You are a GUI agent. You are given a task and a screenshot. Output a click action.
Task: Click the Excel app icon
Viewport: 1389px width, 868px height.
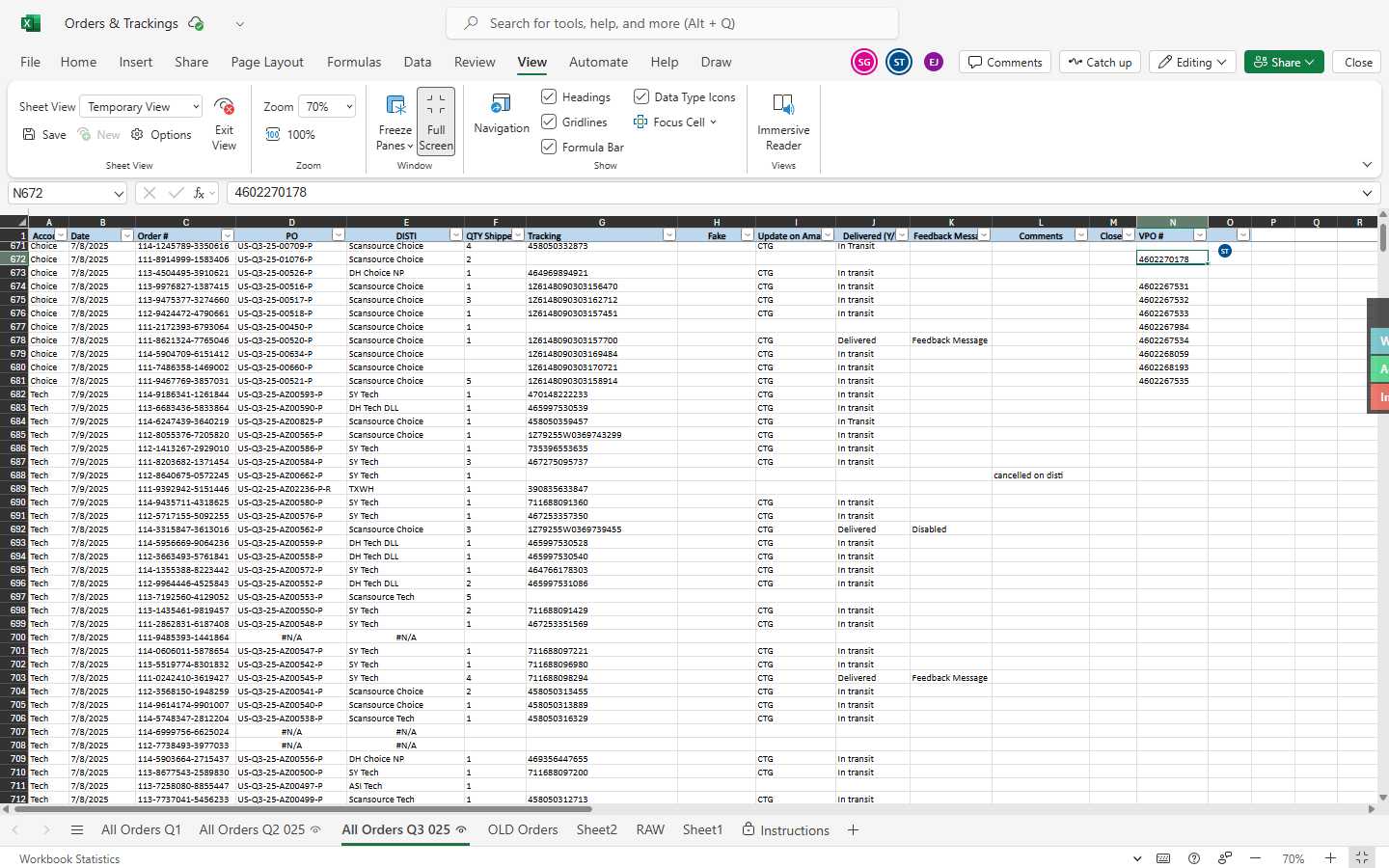click(x=31, y=23)
